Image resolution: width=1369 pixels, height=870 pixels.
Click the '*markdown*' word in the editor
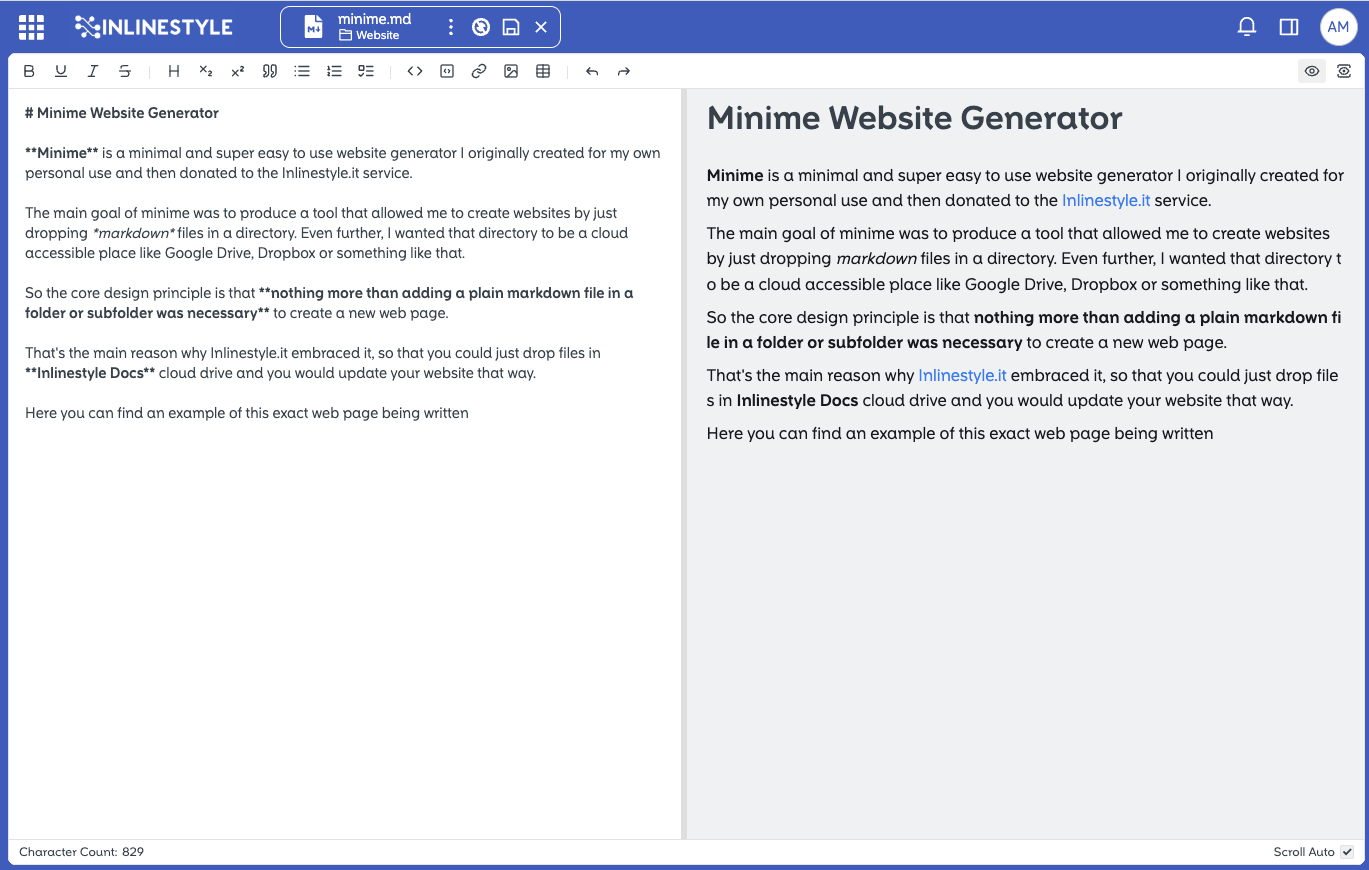(x=133, y=233)
